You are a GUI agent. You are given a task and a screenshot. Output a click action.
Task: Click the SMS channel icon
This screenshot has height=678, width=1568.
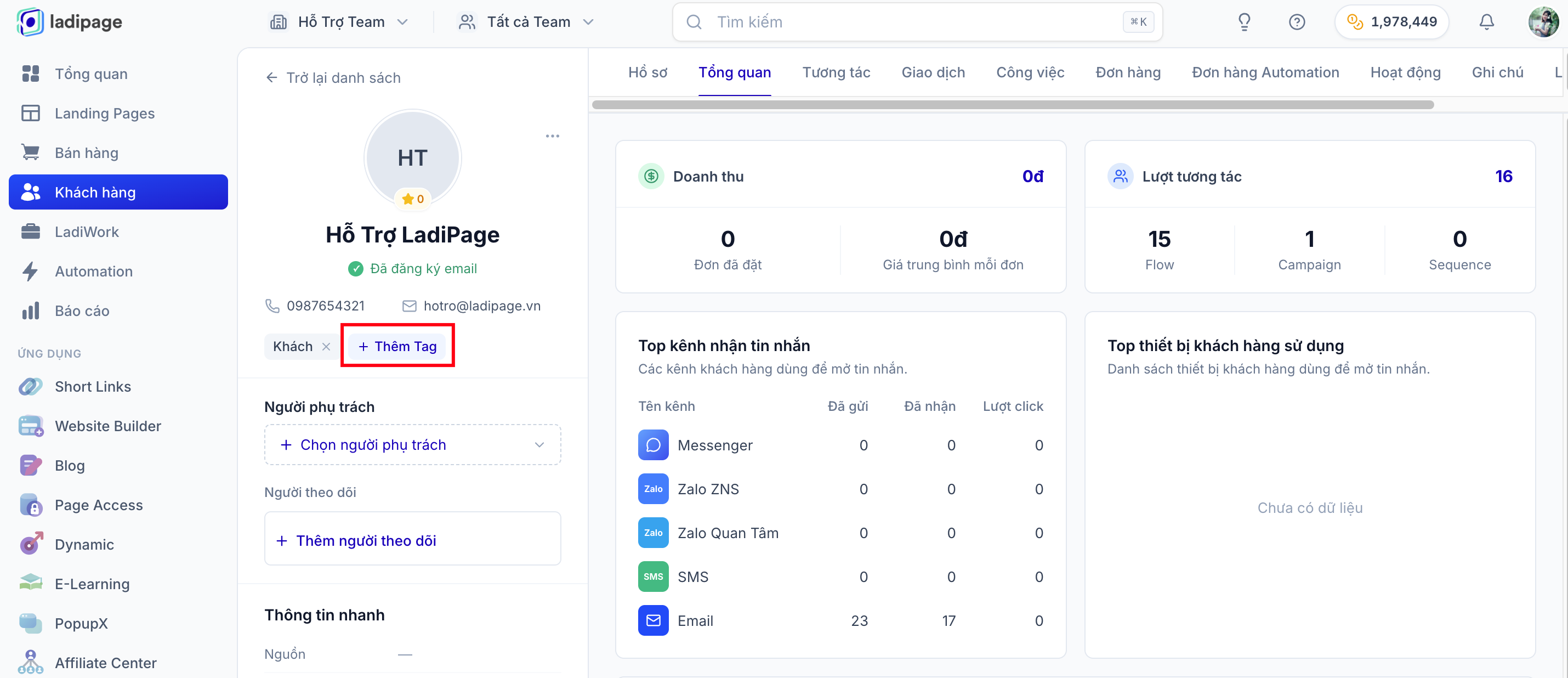click(653, 577)
